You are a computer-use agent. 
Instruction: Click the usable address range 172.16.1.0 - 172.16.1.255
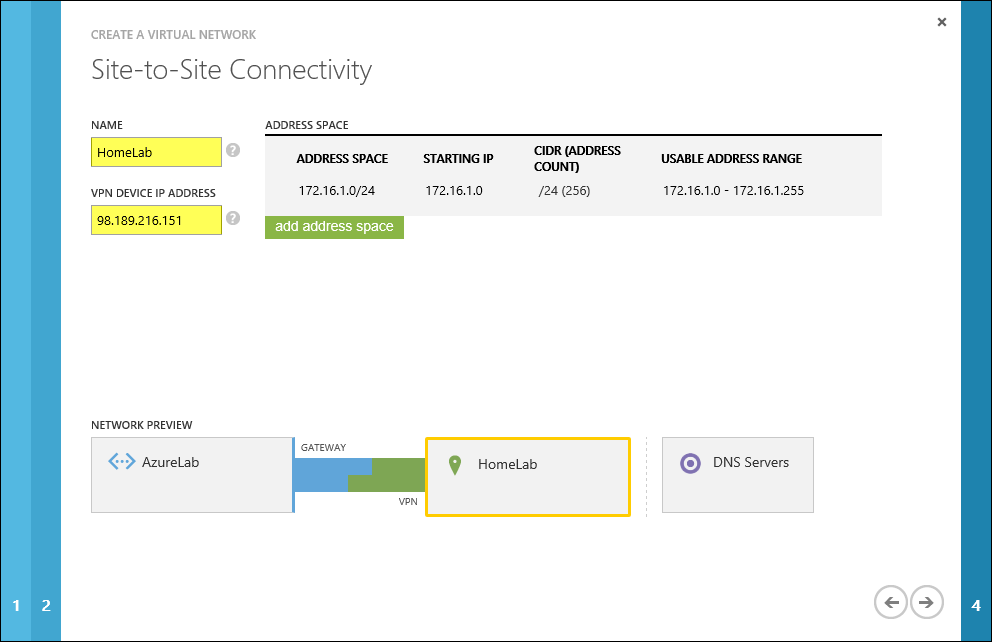tap(733, 190)
